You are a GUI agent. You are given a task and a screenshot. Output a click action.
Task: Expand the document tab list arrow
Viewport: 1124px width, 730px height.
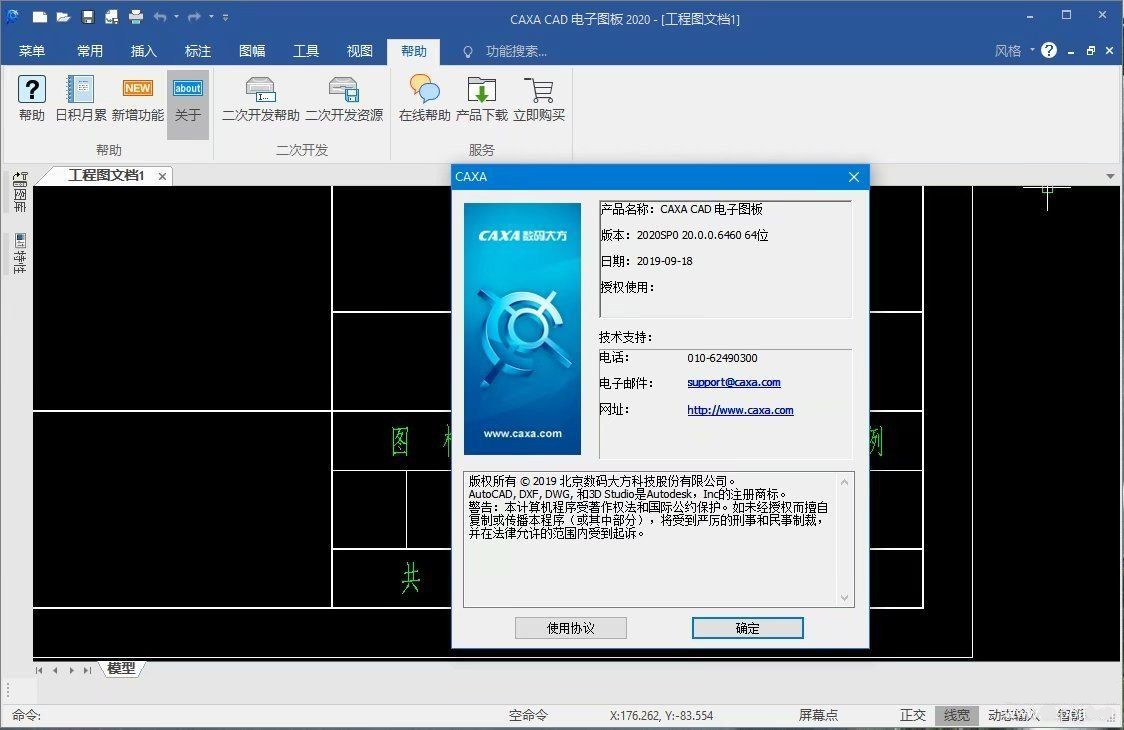click(1110, 176)
